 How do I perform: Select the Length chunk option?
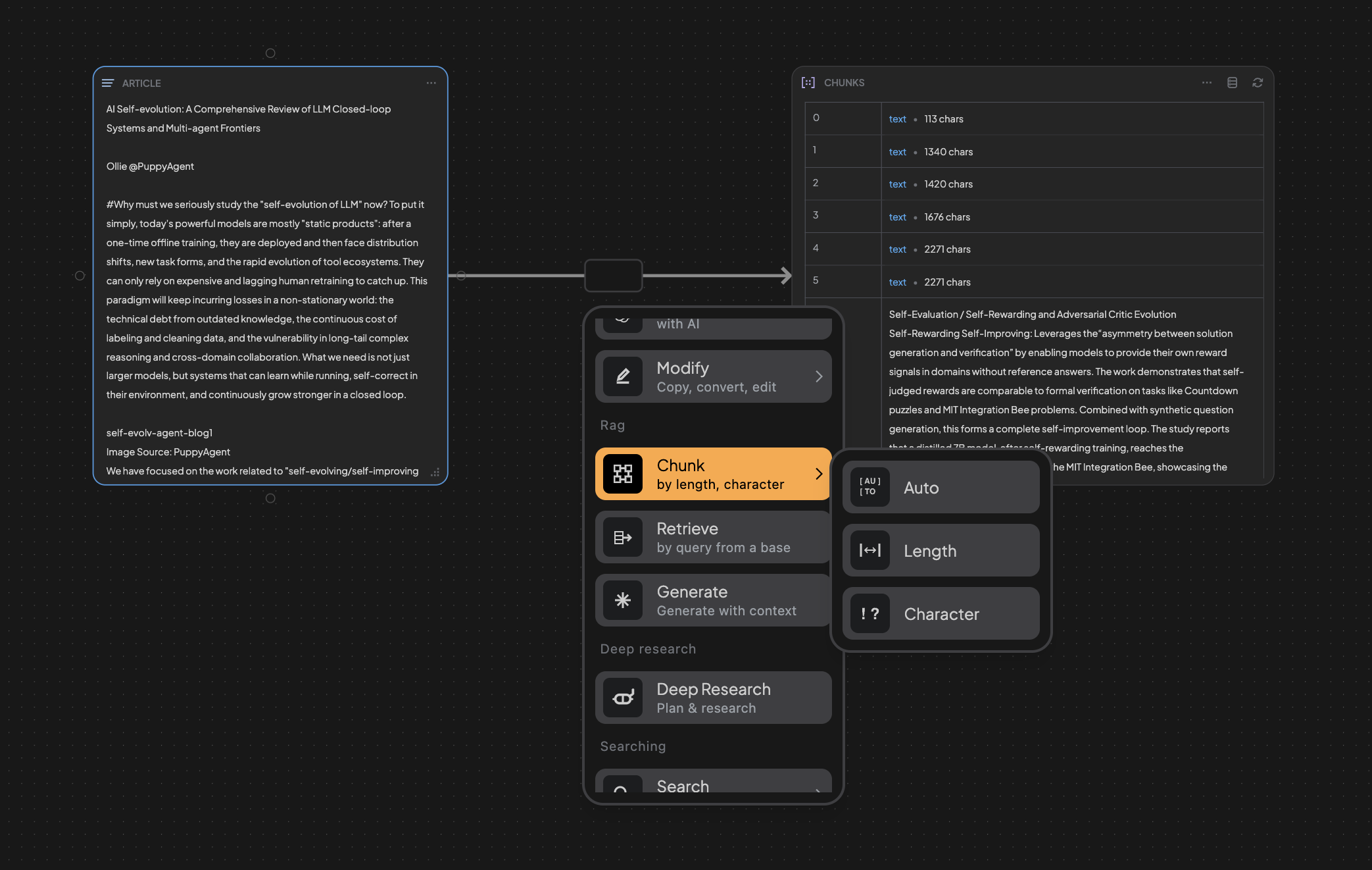coord(941,550)
